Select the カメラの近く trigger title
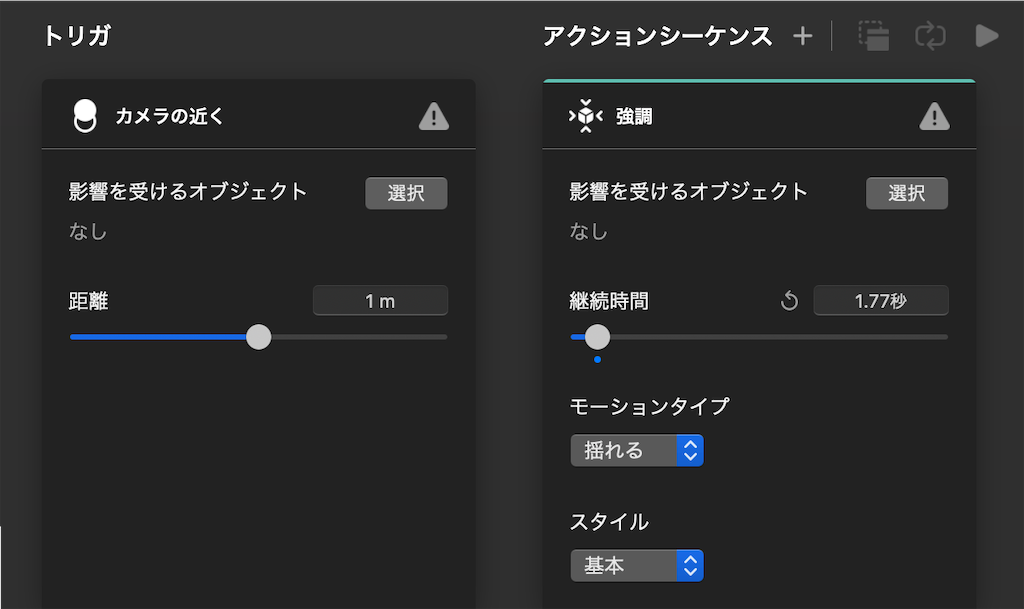 (x=170, y=117)
